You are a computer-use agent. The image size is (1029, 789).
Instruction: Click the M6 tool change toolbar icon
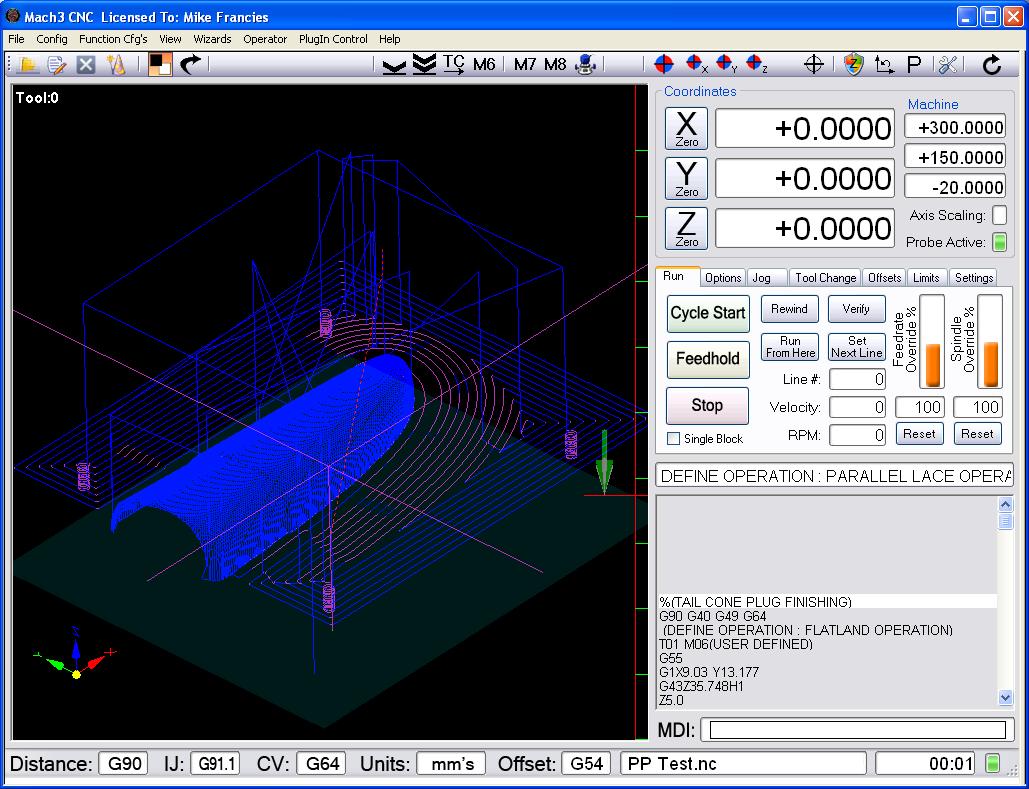click(484, 65)
